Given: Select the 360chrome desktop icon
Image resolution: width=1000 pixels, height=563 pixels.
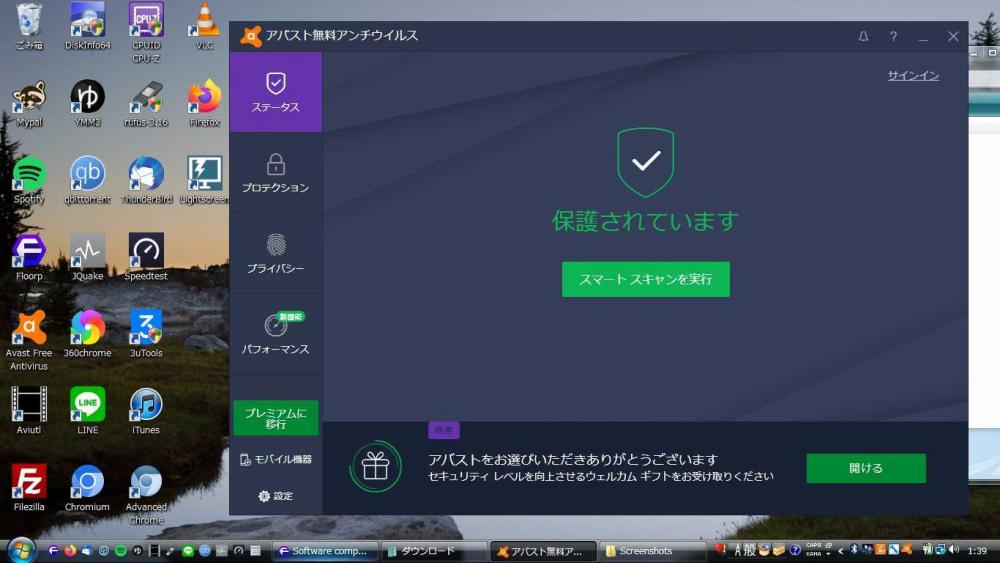Looking at the screenshot, I should [87, 334].
